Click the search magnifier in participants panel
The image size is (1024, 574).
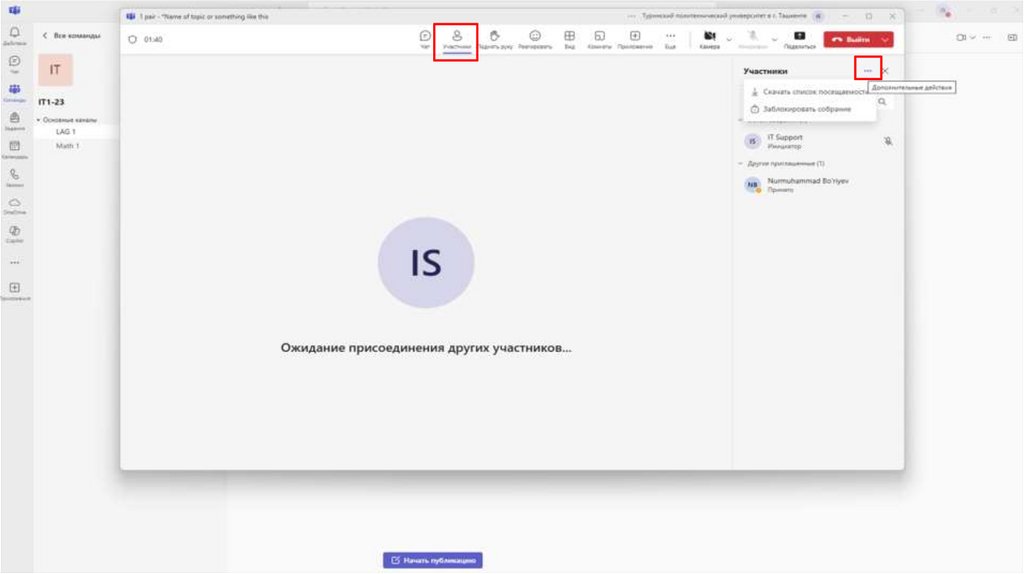click(882, 102)
